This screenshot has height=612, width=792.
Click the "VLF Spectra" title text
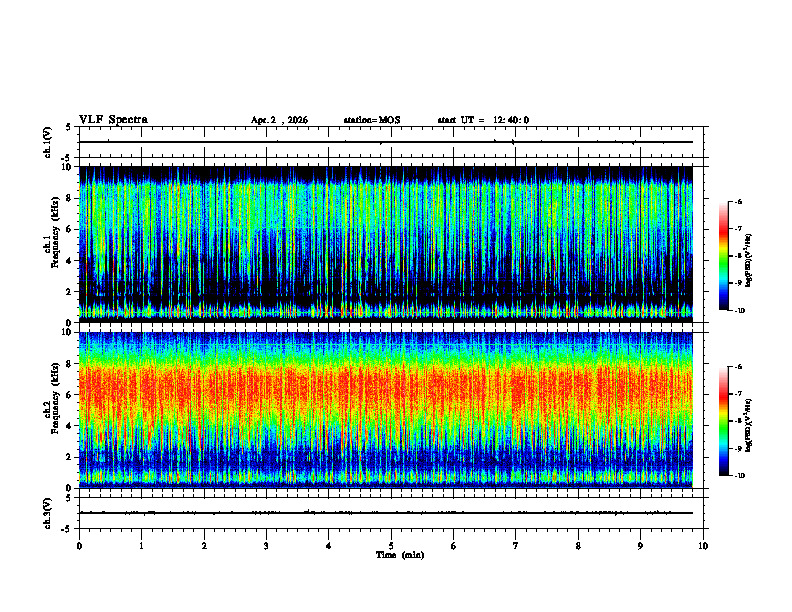[x=113, y=120]
